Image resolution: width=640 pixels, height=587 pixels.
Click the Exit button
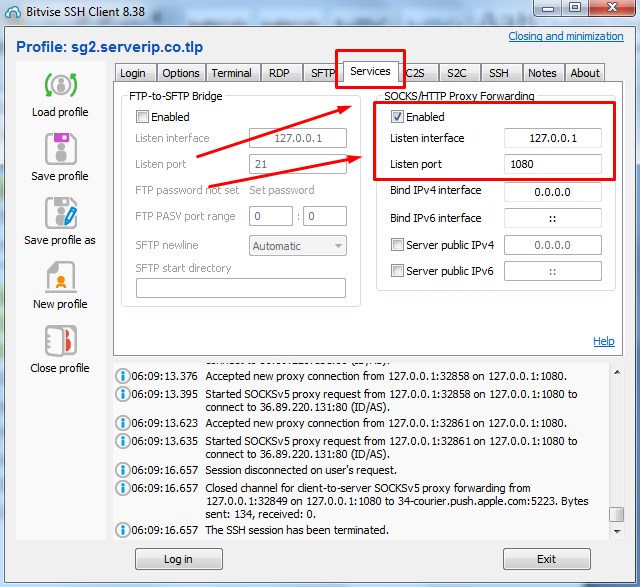547,559
